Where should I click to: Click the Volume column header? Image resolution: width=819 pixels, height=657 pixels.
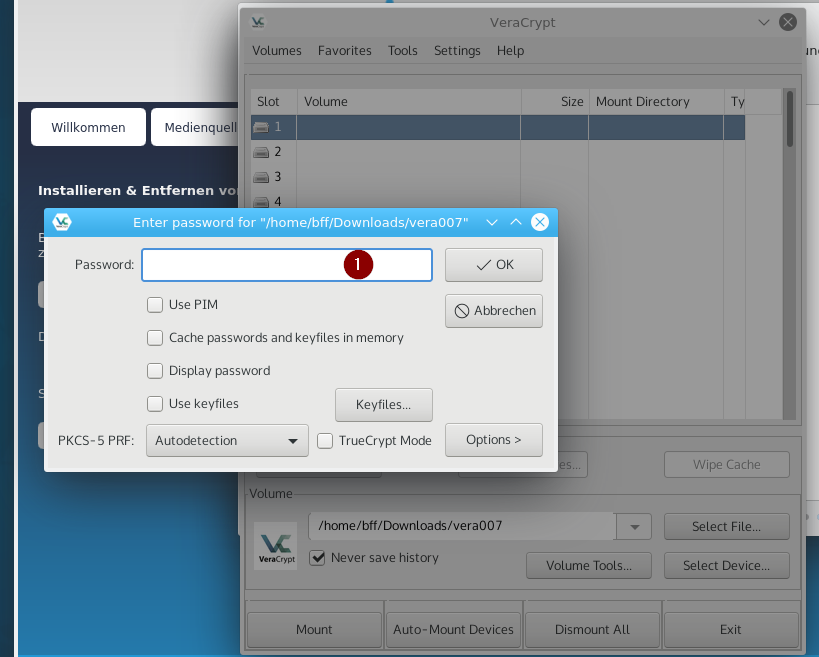tap(409, 101)
